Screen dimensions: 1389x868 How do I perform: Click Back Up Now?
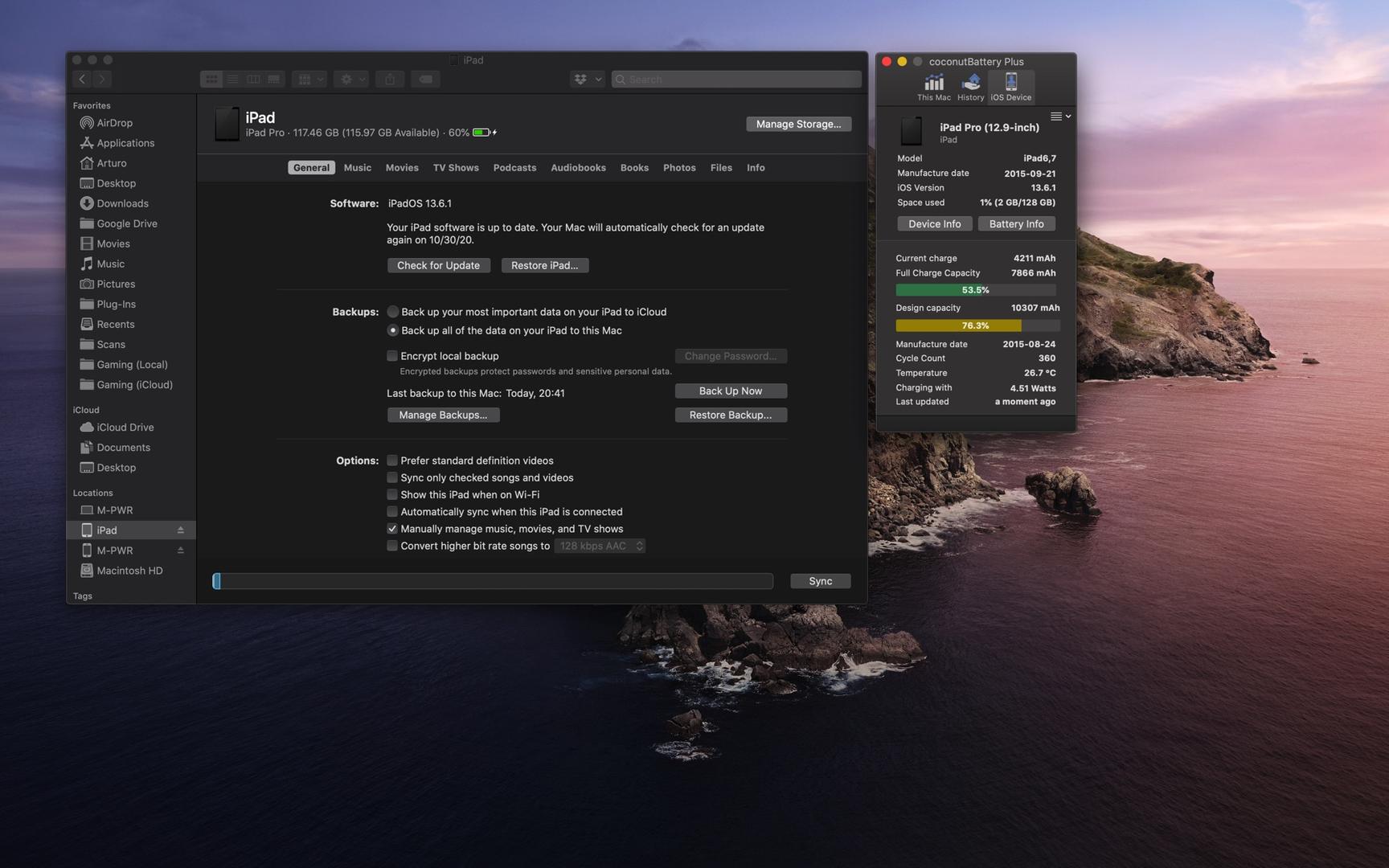point(730,391)
